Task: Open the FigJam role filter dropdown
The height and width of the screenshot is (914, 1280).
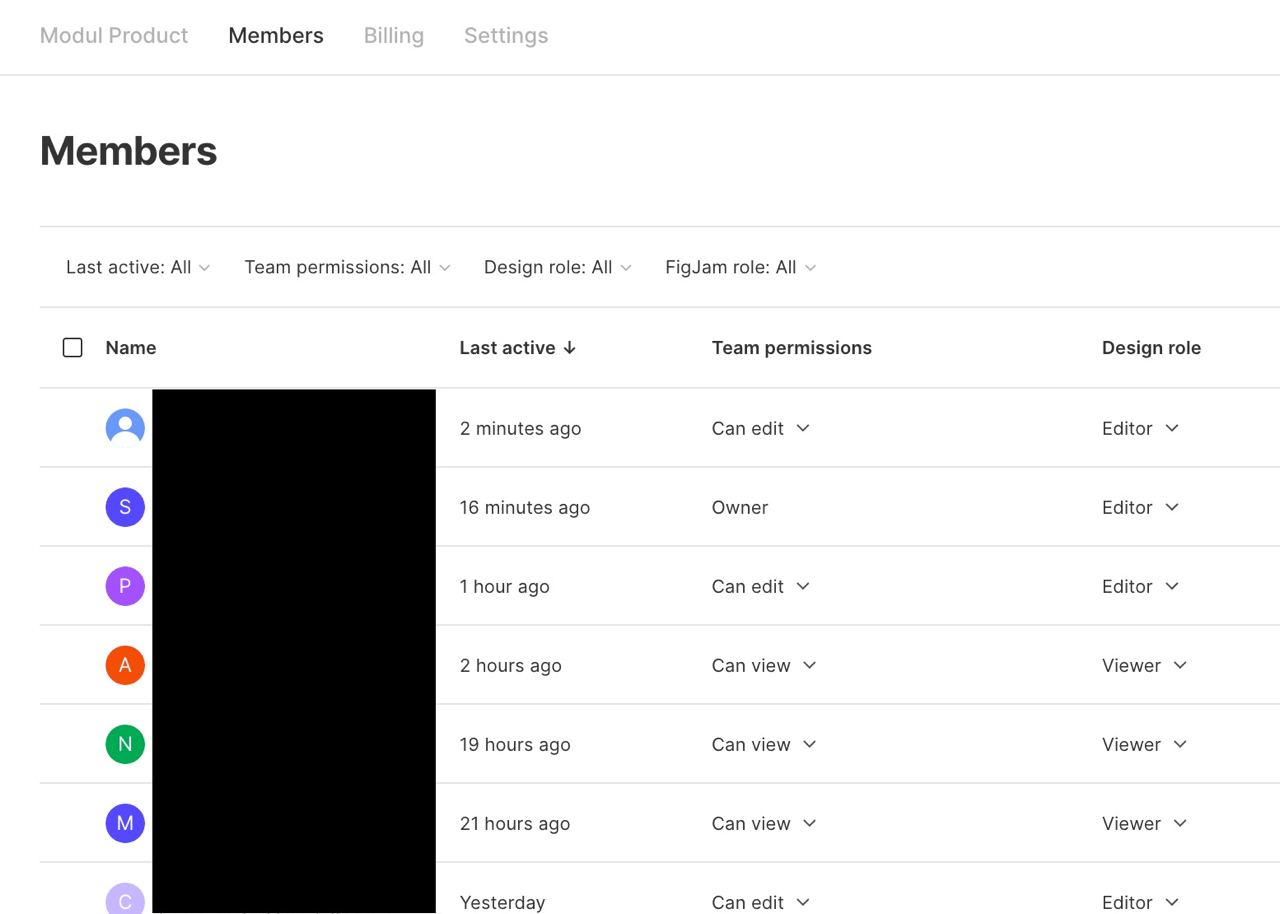Action: click(x=740, y=267)
